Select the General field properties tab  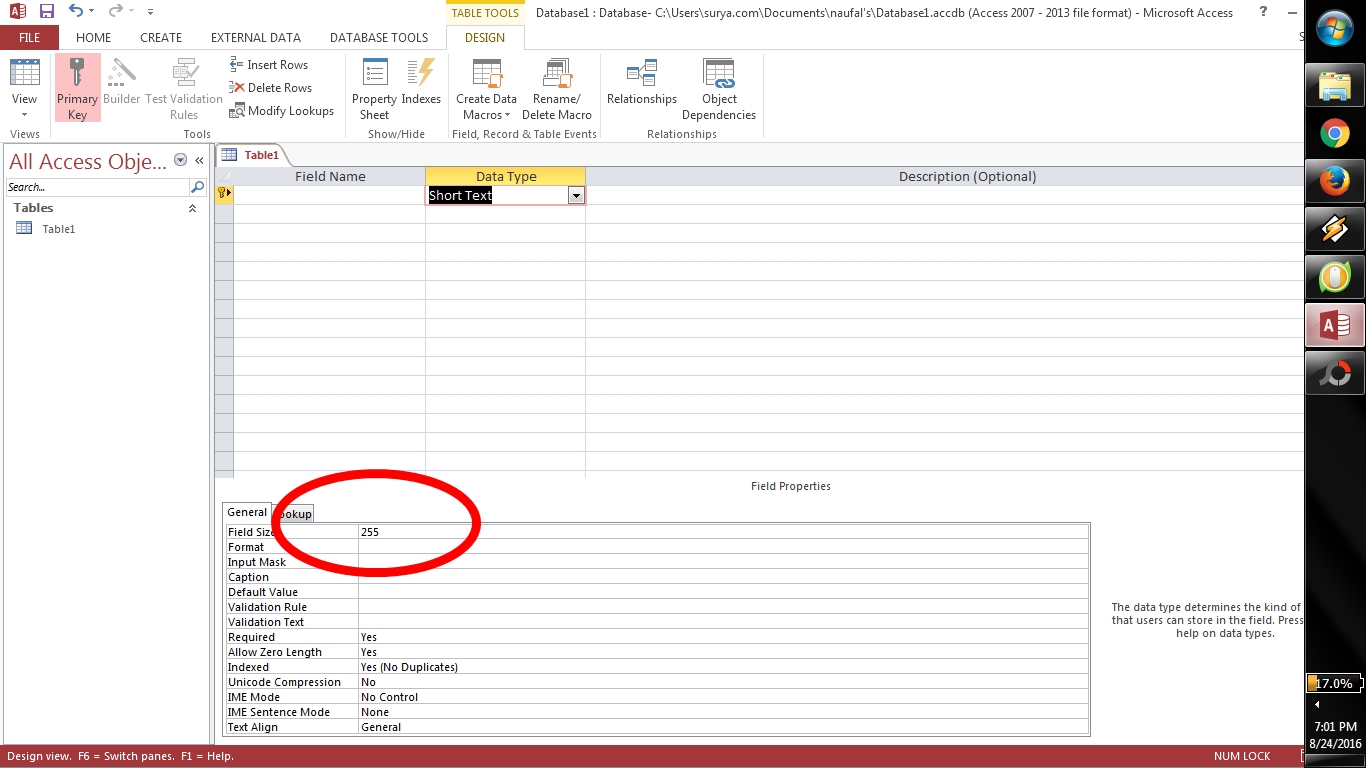tap(247, 512)
